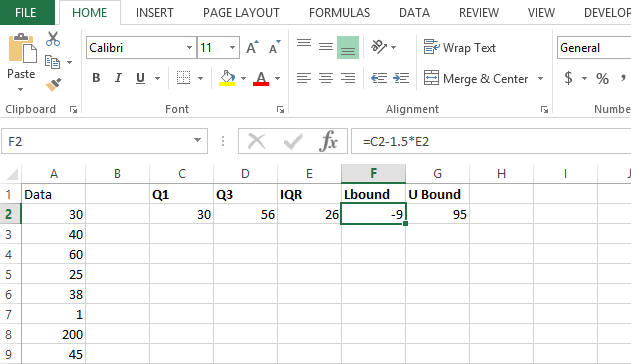
Task: Click the Increase Font Size icon
Action: pos(253,47)
